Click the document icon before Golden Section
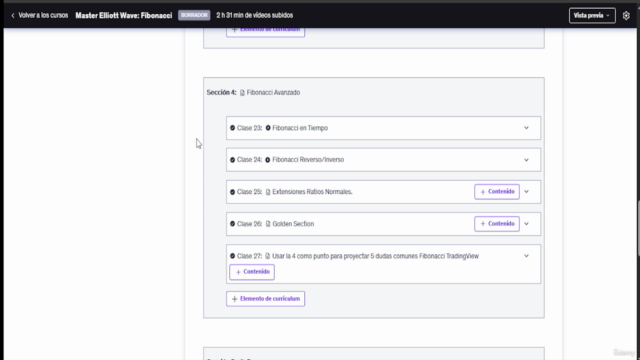 tap(268, 224)
